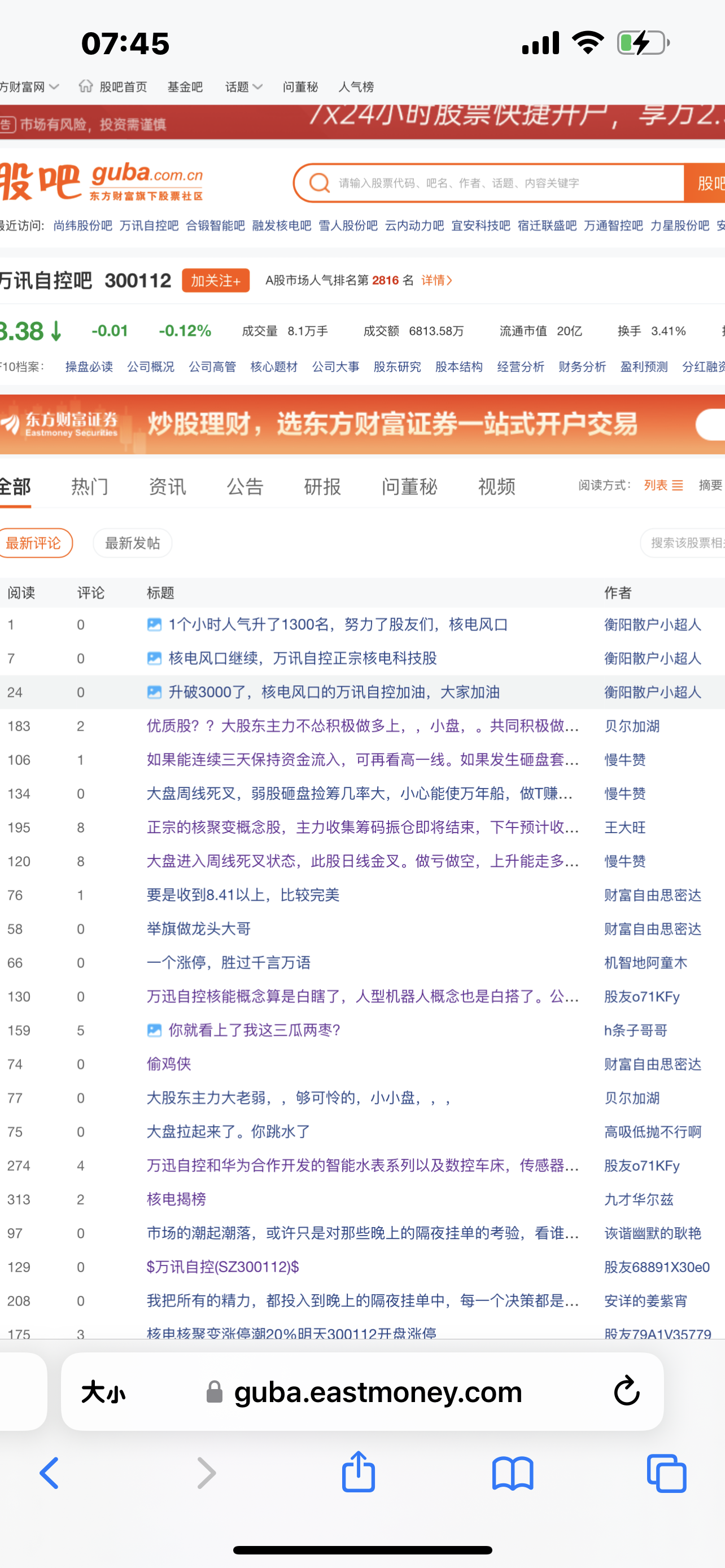Click the 东方财富证券 banner advertisement
The height and width of the screenshot is (1568, 725).
(362, 424)
